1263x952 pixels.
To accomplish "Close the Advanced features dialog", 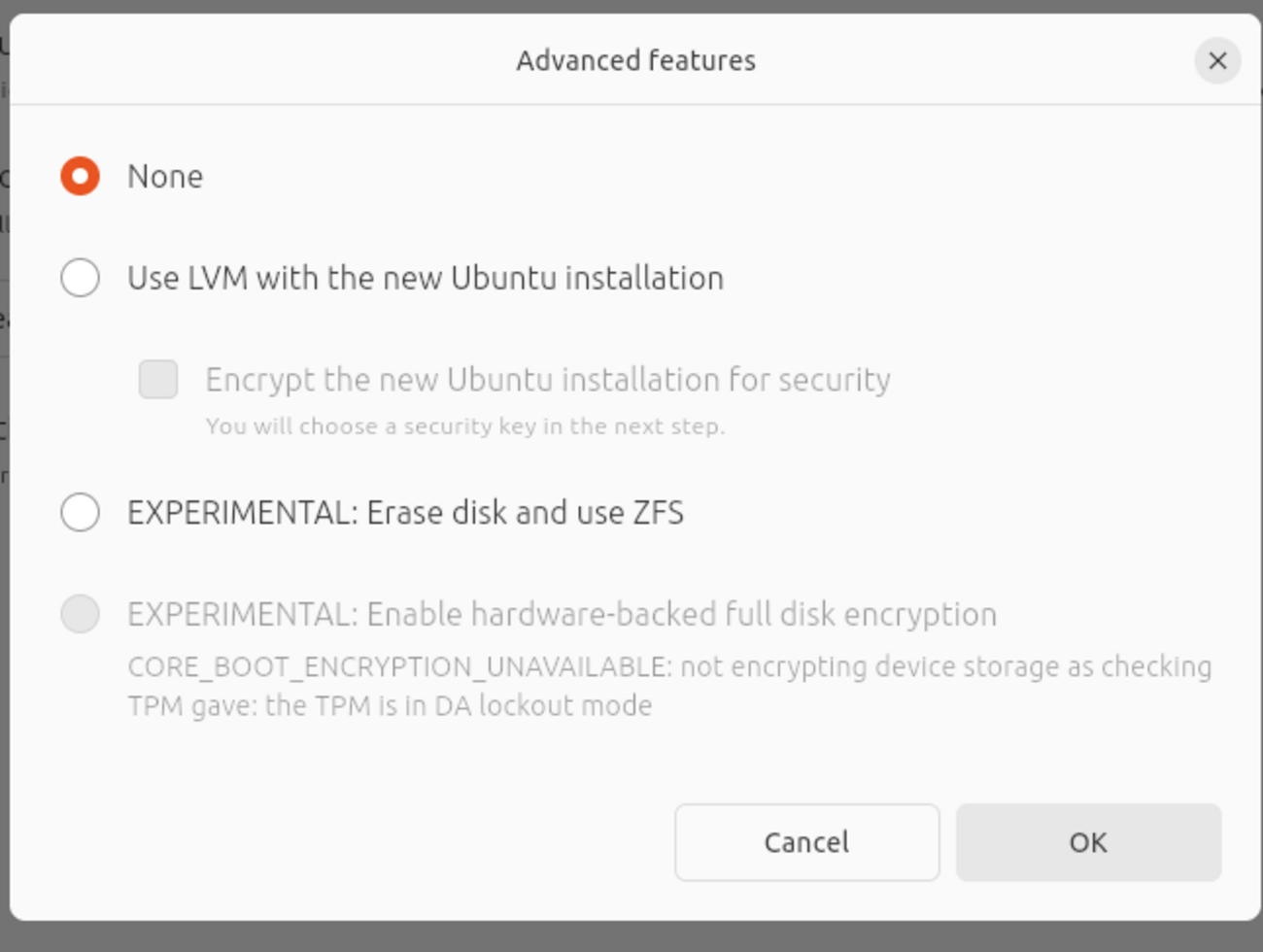I will point(1217,60).
